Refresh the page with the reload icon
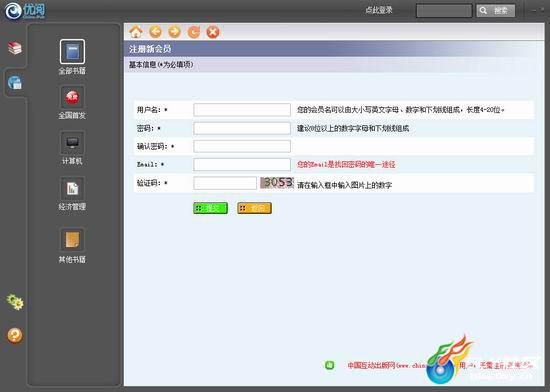550x392 pixels. [194, 32]
